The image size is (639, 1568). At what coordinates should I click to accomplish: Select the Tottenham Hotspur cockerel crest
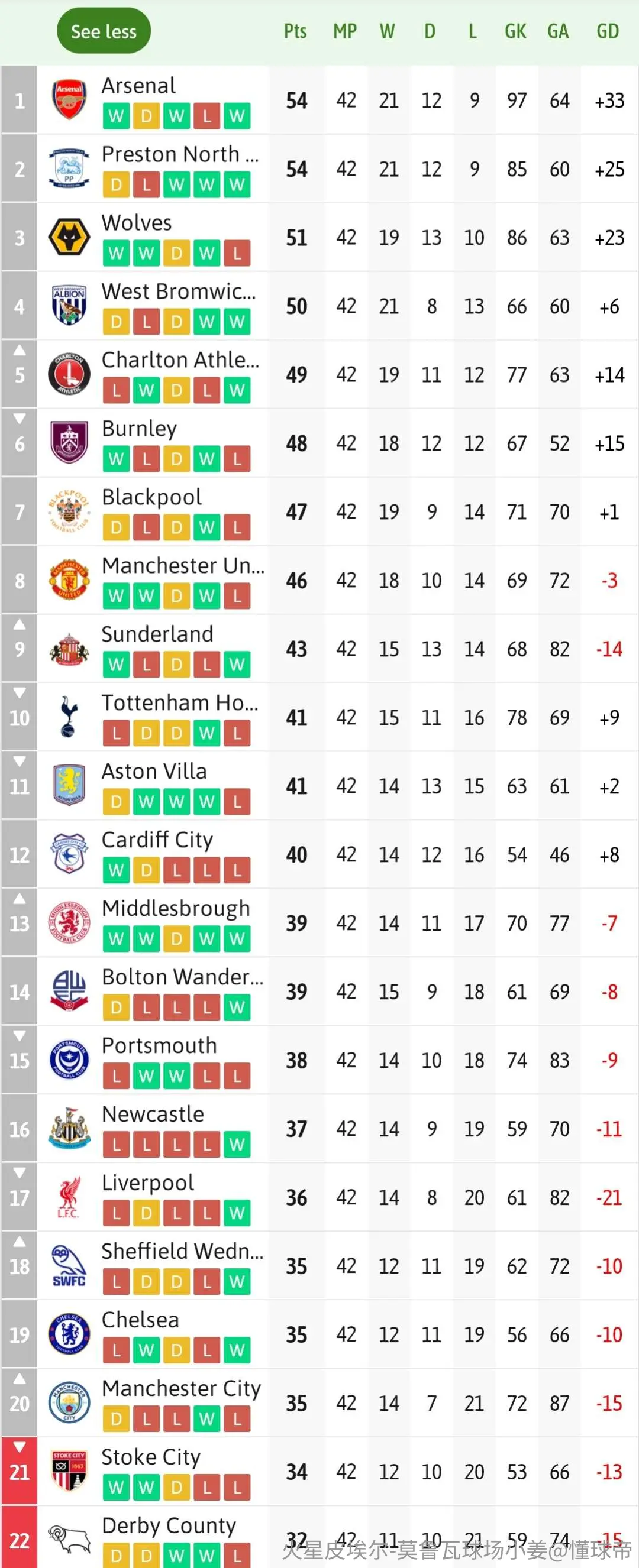(69, 717)
